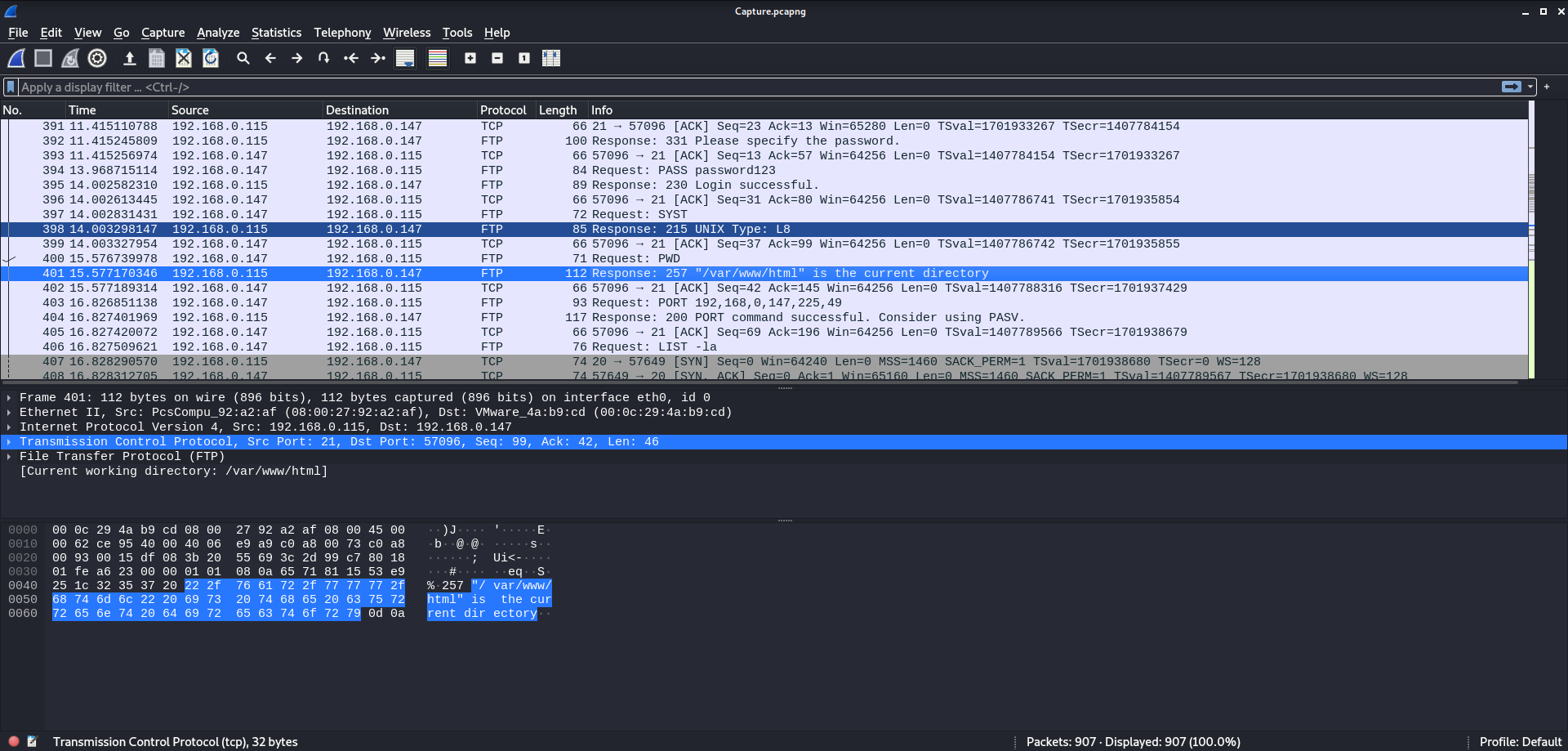Image resolution: width=1568 pixels, height=751 pixels.
Task: Open the Wireless menu
Action: pos(407,33)
